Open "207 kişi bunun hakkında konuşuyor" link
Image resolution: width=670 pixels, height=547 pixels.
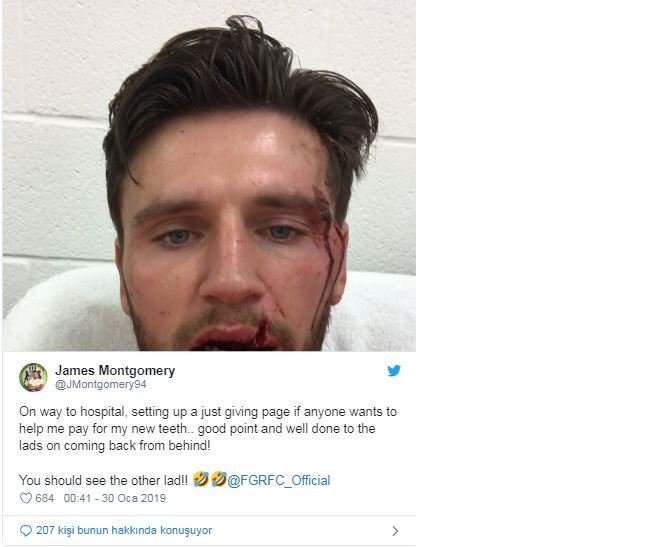pyautogui.click(x=124, y=530)
